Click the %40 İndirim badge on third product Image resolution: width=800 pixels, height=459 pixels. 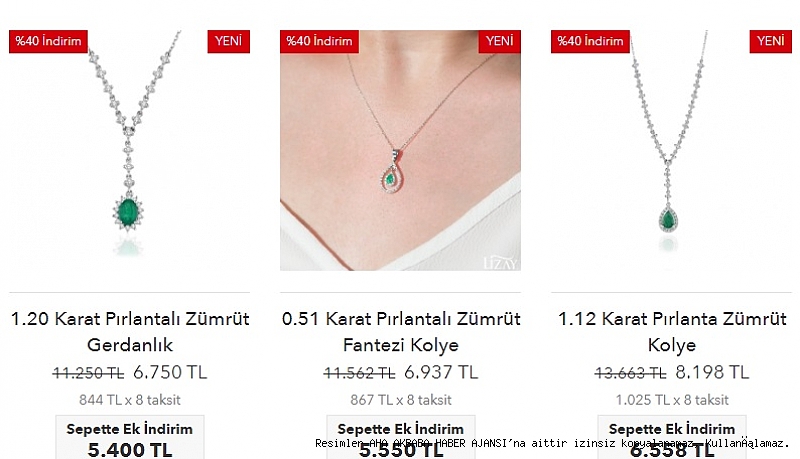point(590,41)
